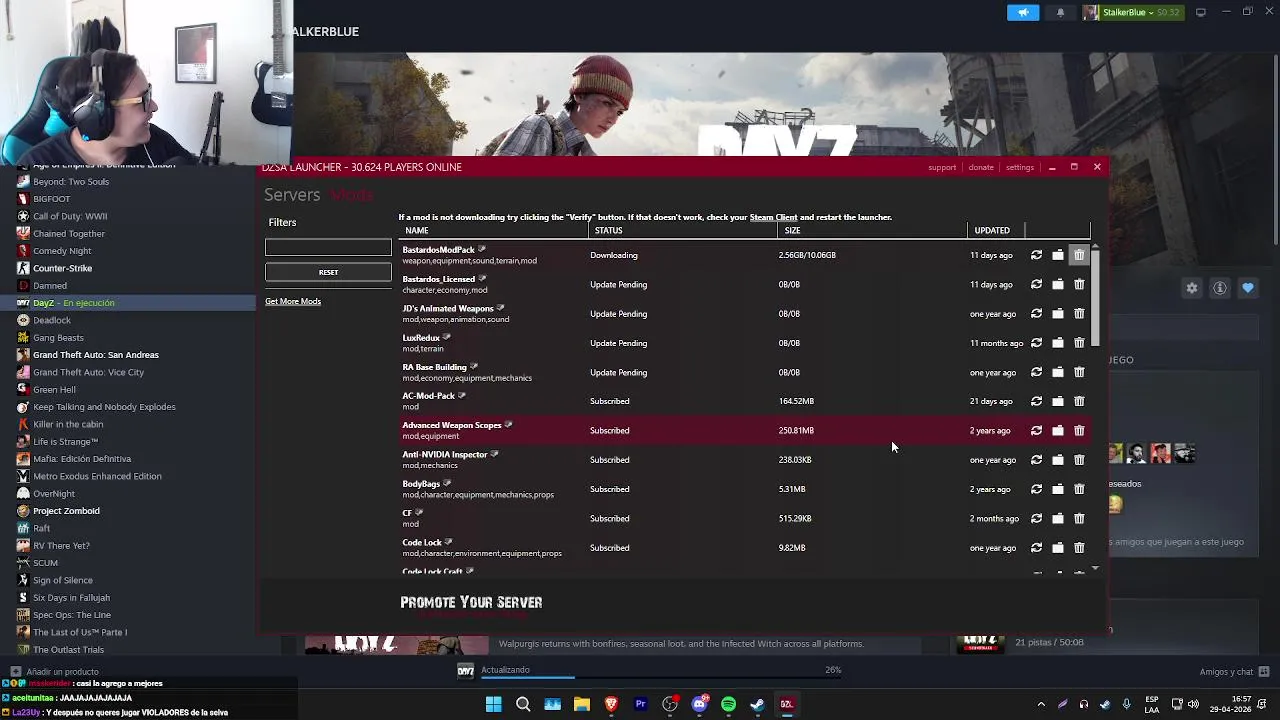Open Steam announcements megaphone button
This screenshot has width=1280, height=720.
point(1023,12)
